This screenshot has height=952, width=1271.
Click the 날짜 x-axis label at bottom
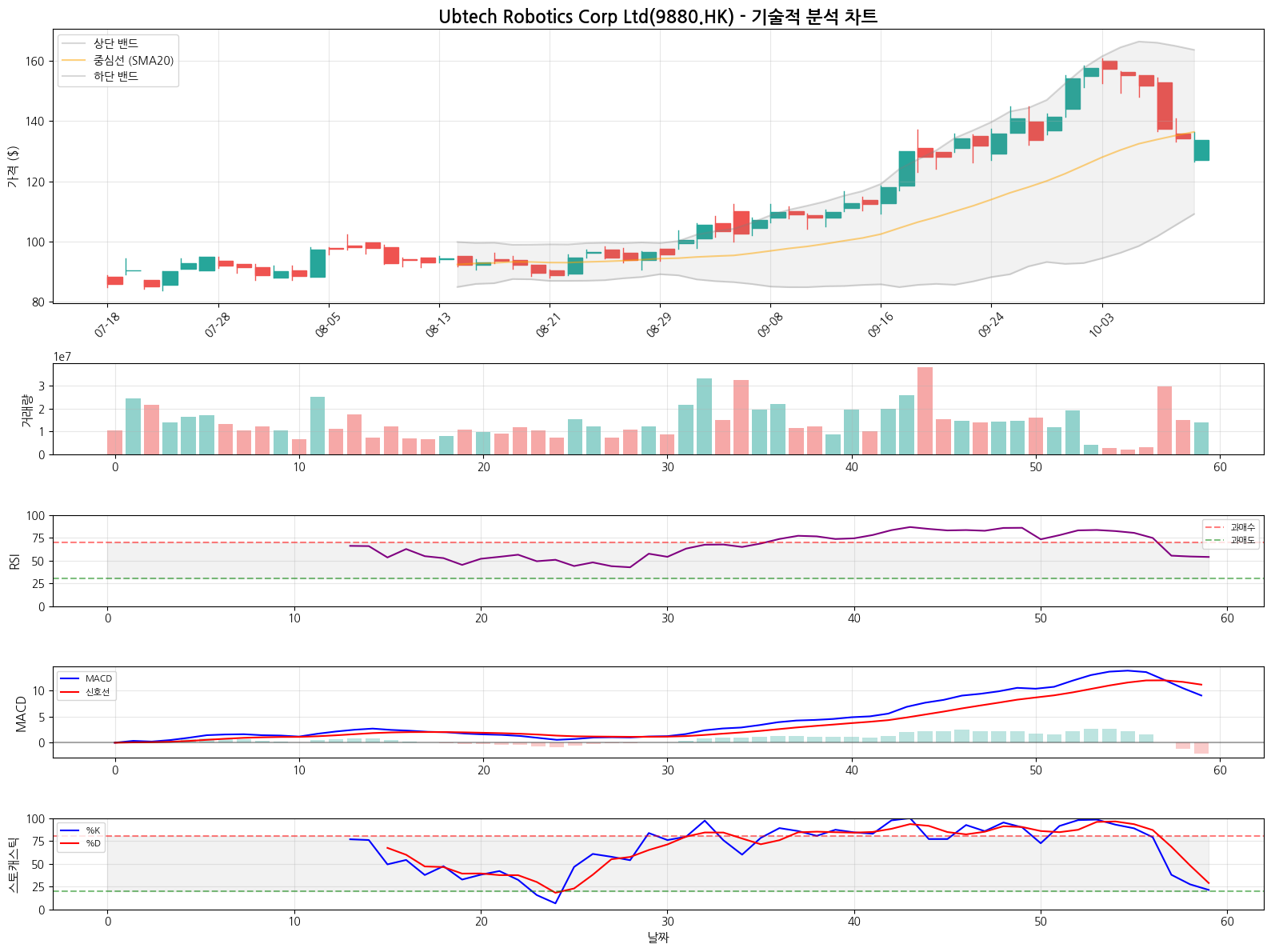[x=657, y=938]
